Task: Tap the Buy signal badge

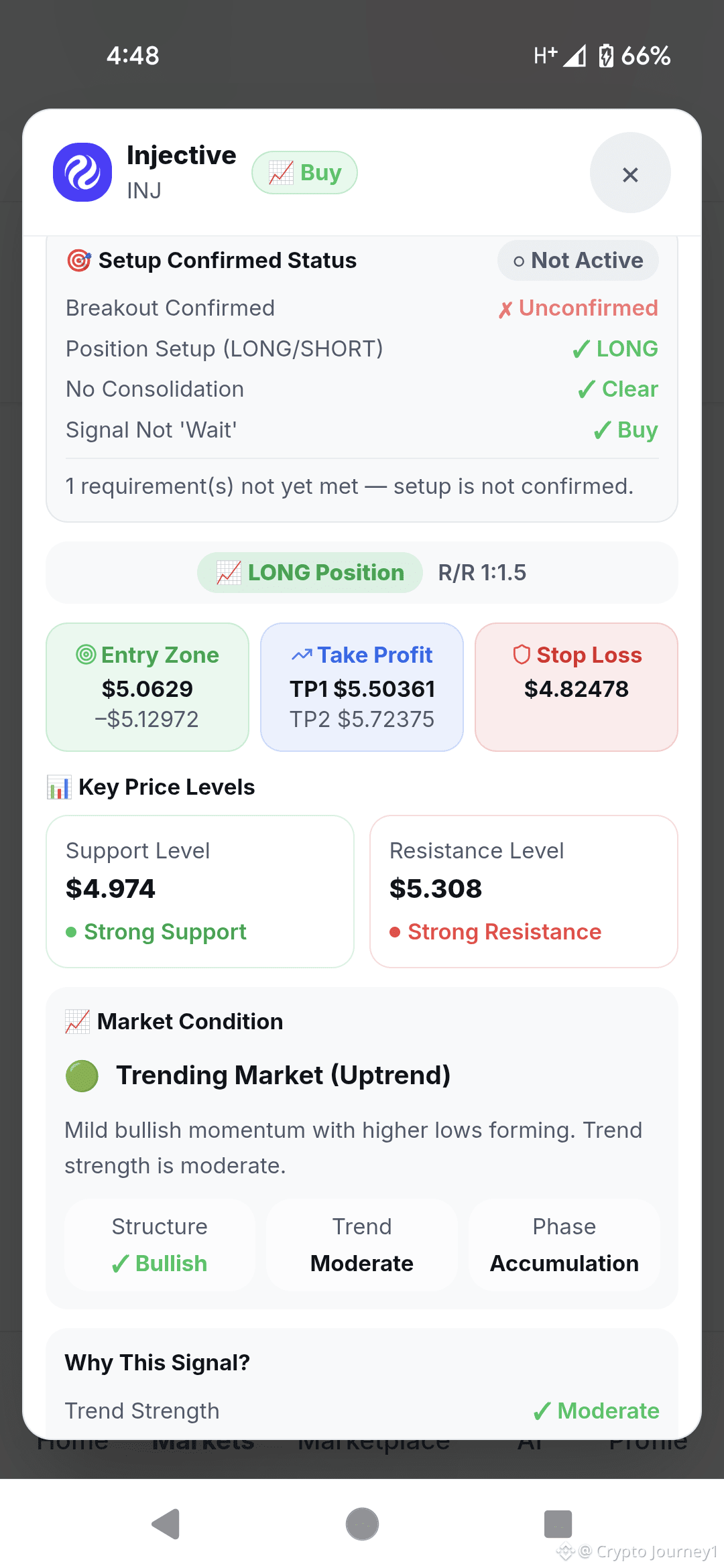Action: [304, 173]
